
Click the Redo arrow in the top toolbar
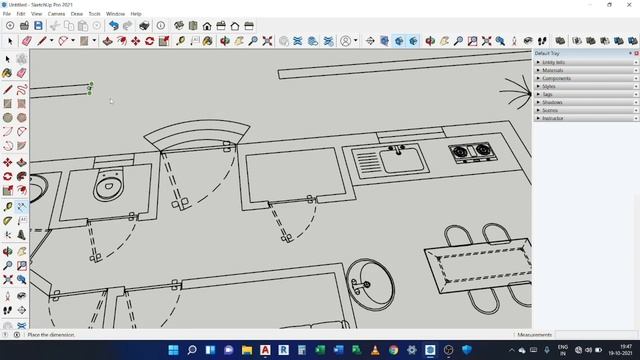(x=128, y=26)
